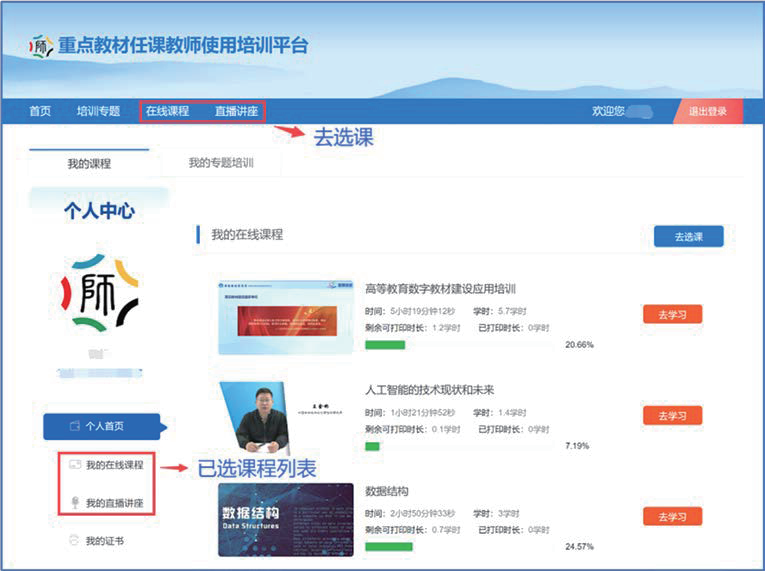Open the 人工智能的技术现状和未来 title link
The width and height of the screenshot is (765, 571).
click(x=430, y=390)
